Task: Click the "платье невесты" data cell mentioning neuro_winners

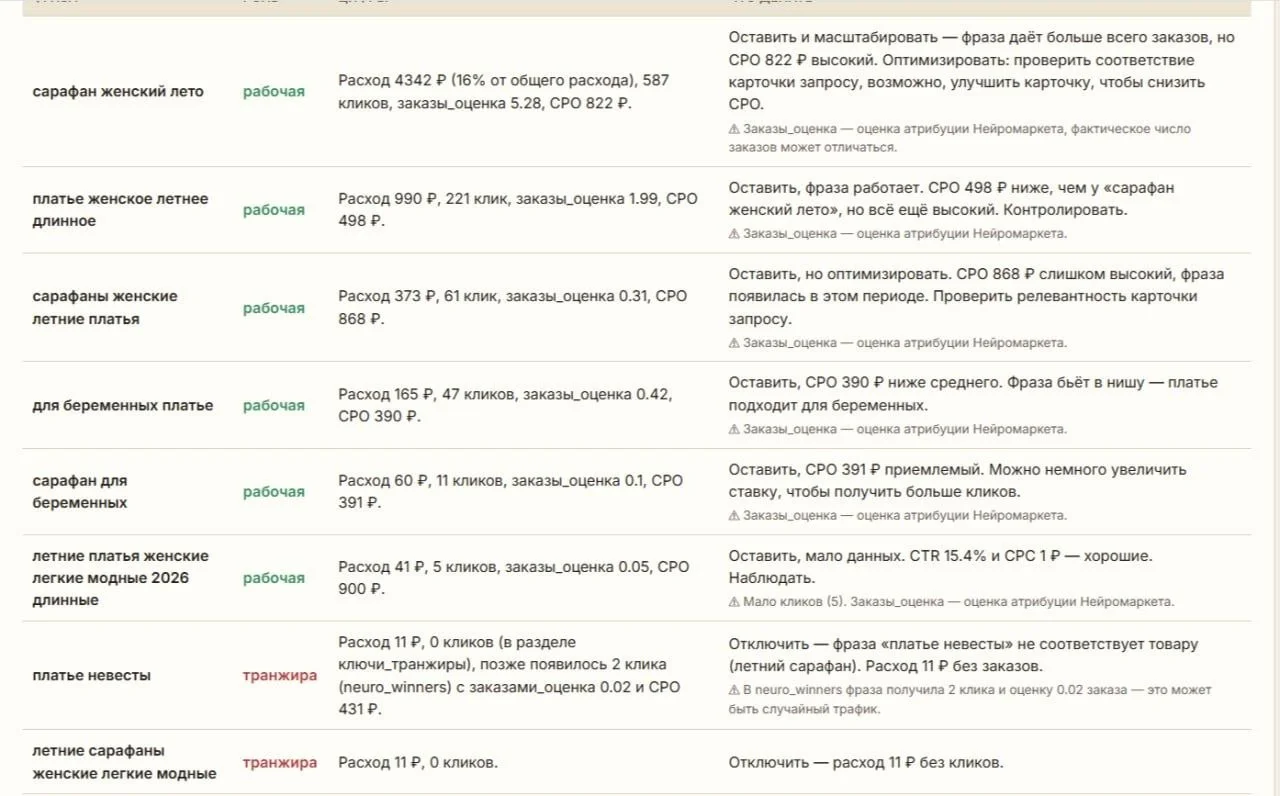Action: [x=509, y=676]
